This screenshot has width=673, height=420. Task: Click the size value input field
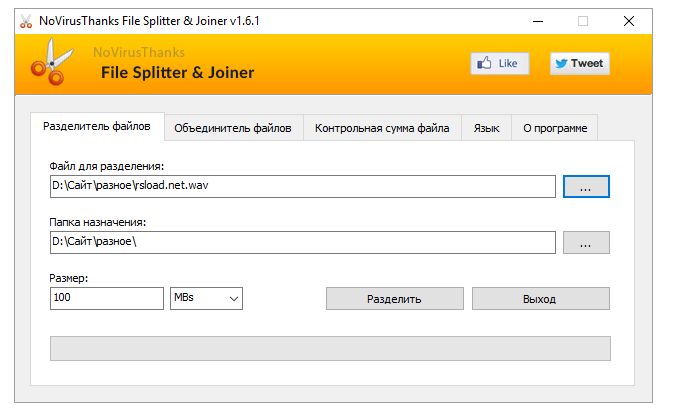pyautogui.click(x=106, y=298)
